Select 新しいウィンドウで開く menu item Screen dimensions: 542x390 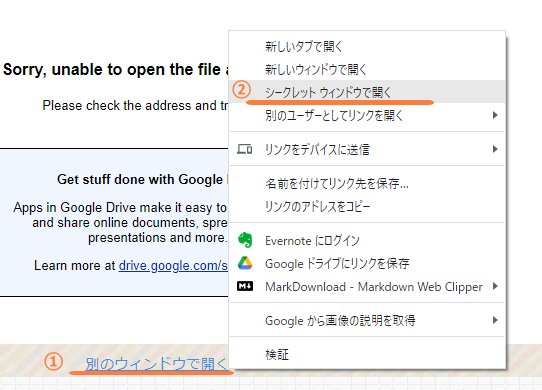tap(367, 69)
